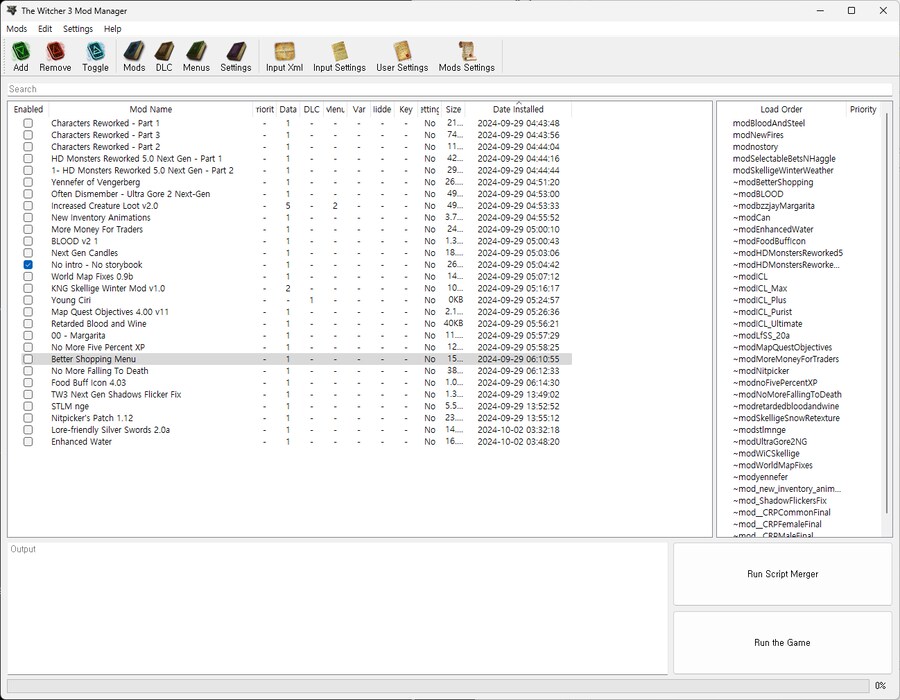Viewport: 900px width, 700px height.
Task: Select modSelectableBetsNHaggle in load order
Action: pos(784,159)
